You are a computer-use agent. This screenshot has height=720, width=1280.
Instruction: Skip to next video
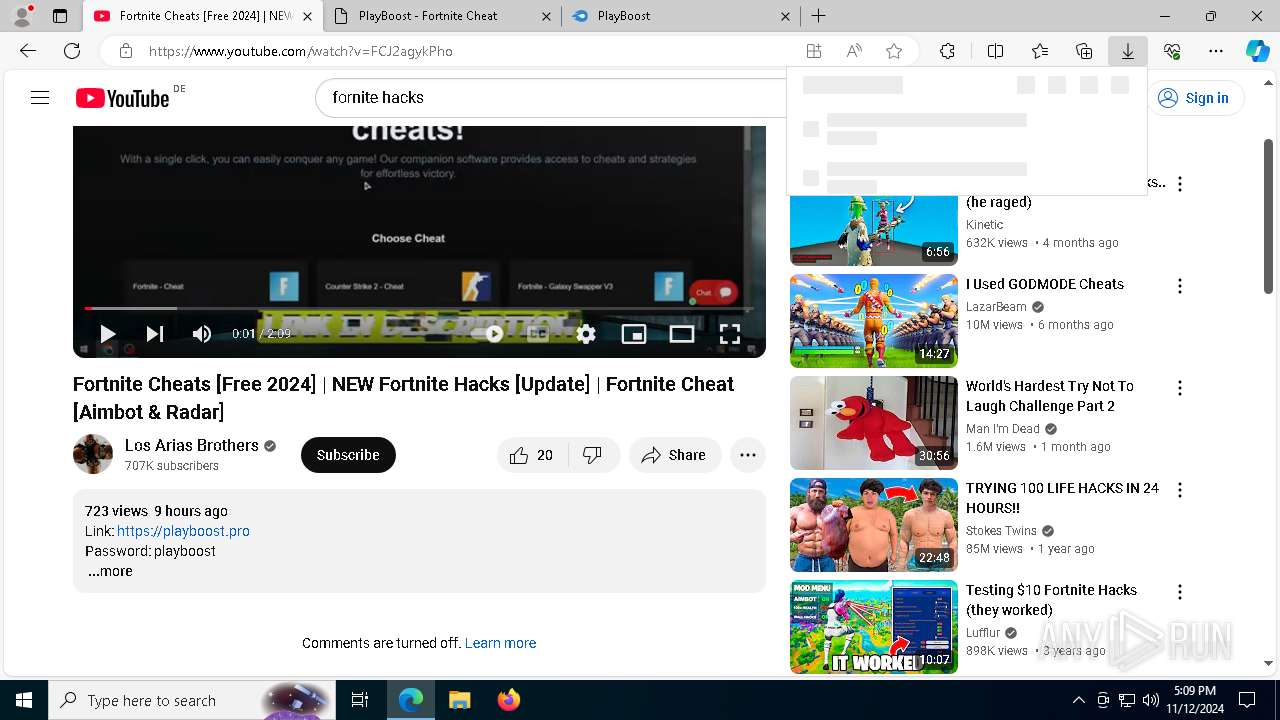tap(155, 334)
